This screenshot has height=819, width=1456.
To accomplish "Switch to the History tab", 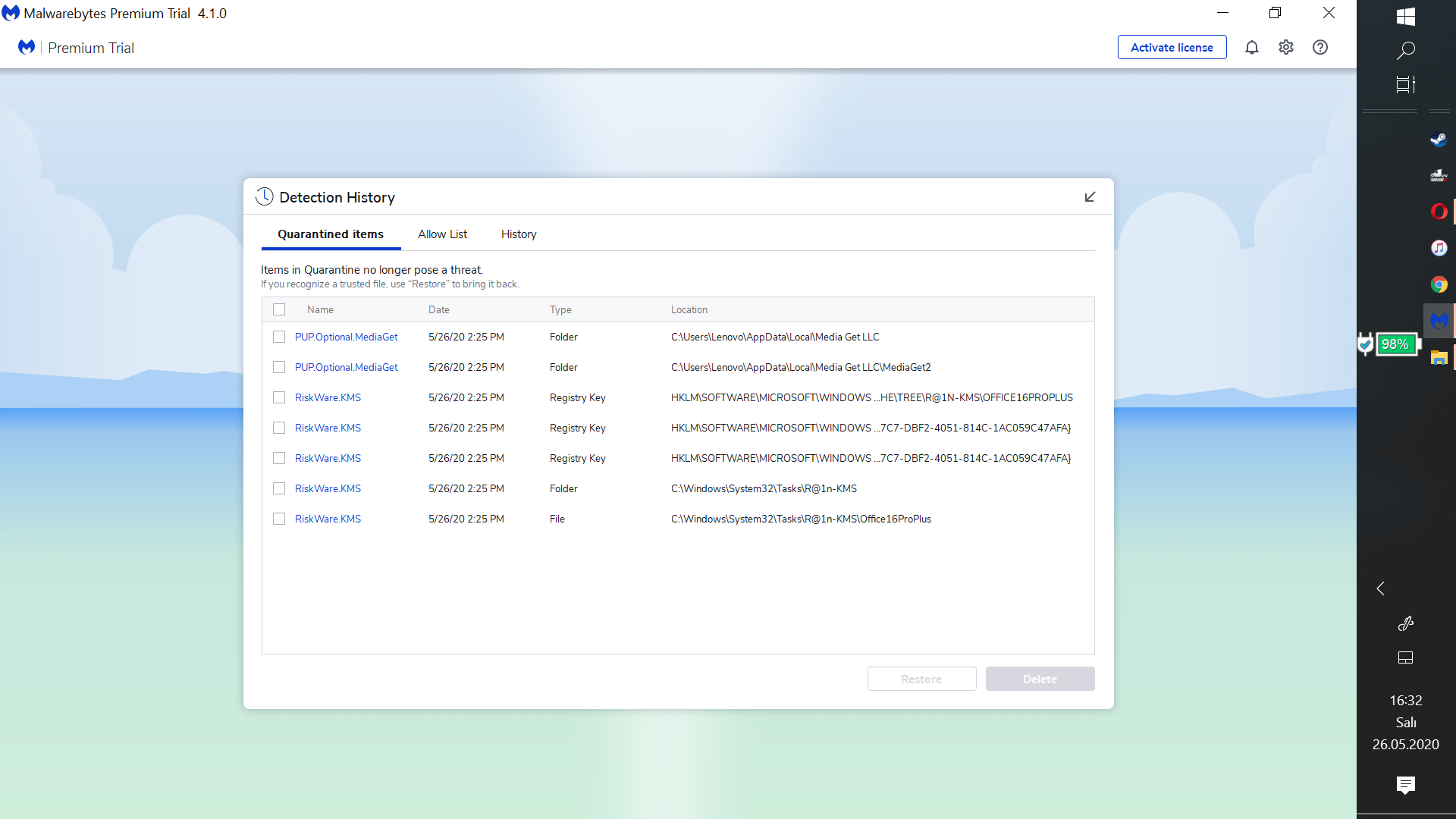I will 519,234.
